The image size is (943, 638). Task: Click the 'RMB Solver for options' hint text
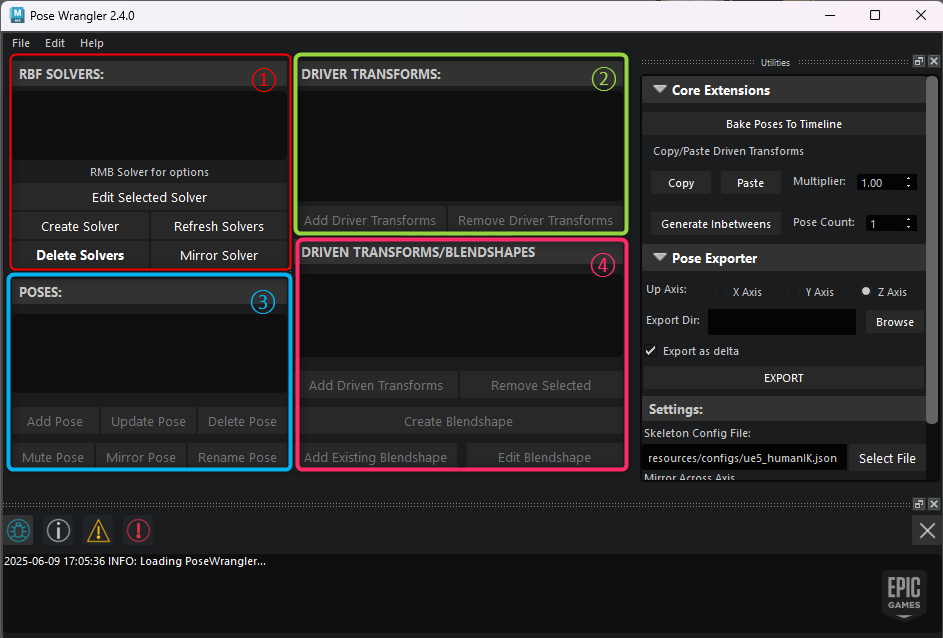point(149,172)
